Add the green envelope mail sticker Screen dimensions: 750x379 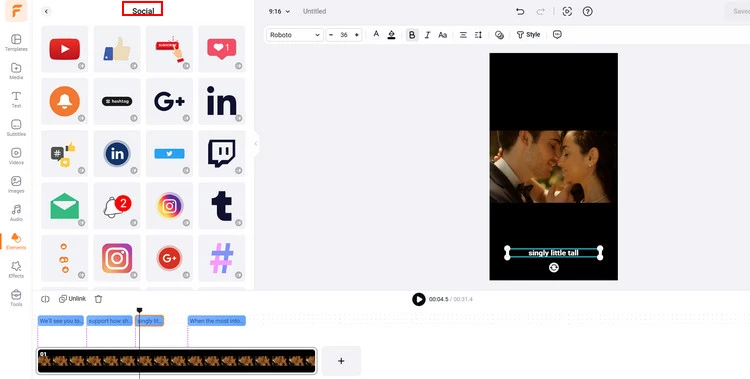[65, 206]
